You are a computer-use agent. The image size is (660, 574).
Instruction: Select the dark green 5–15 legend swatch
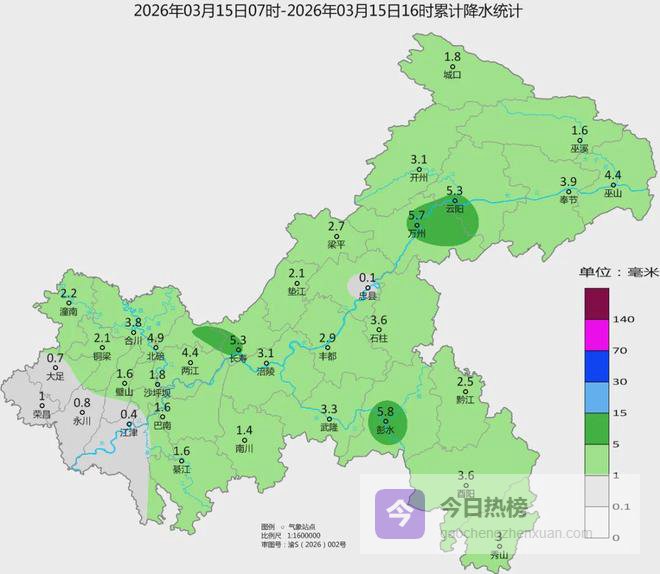click(597, 428)
